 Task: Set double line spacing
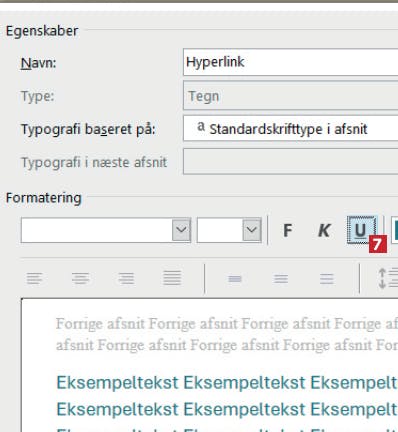coord(327,278)
